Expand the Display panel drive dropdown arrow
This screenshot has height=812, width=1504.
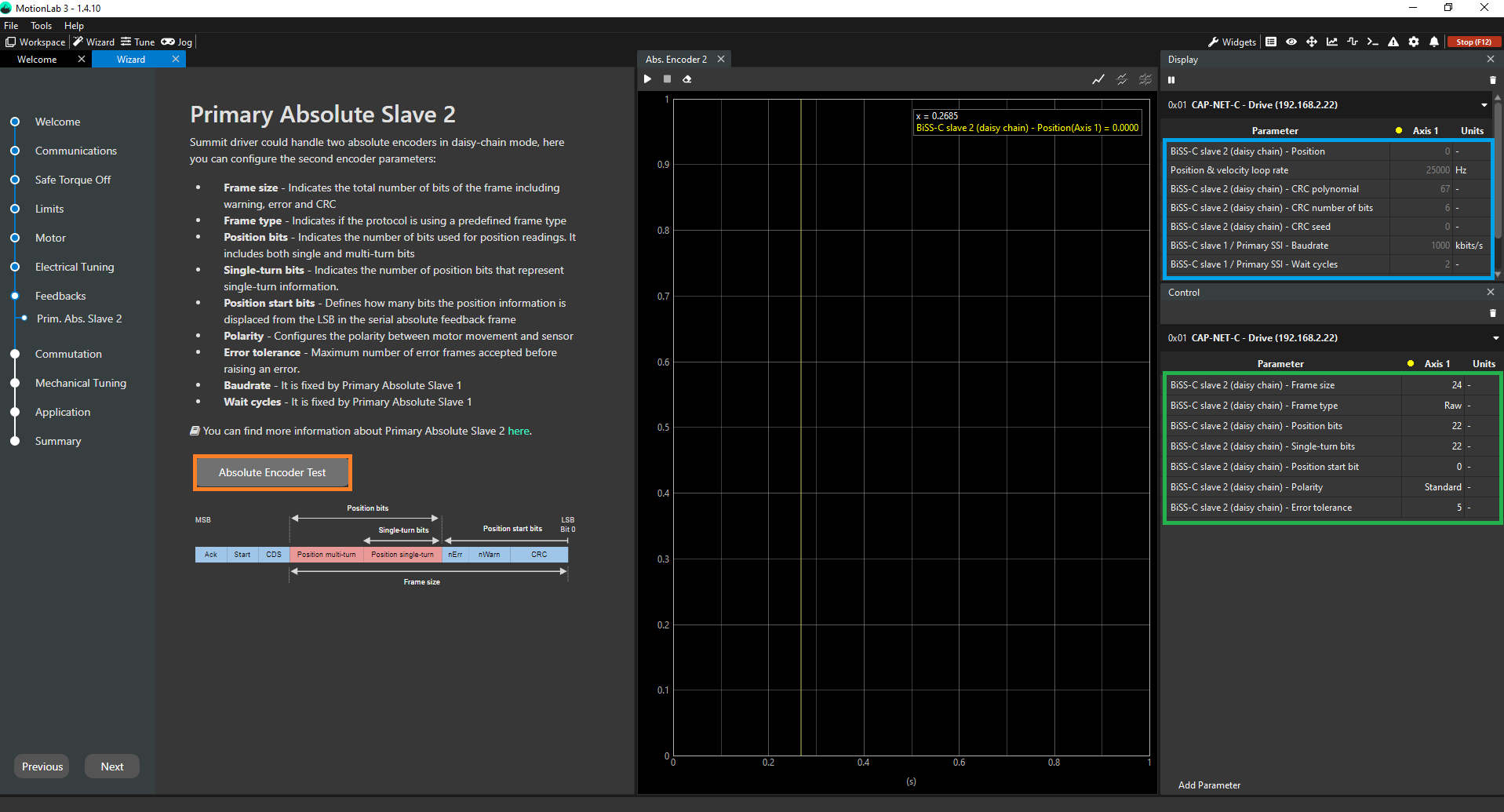pyautogui.click(x=1484, y=105)
